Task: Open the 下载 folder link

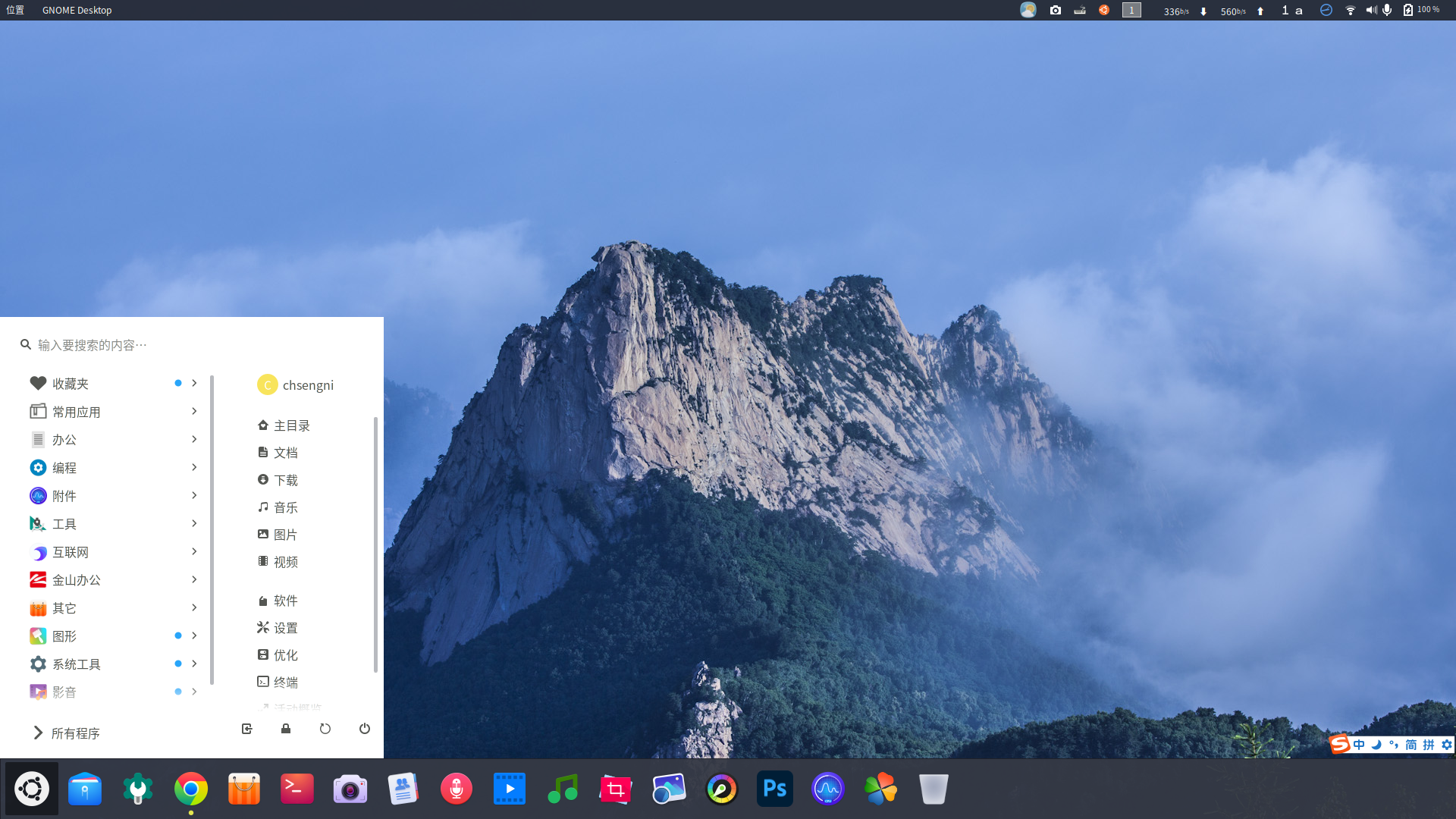Action: (x=285, y=480)
